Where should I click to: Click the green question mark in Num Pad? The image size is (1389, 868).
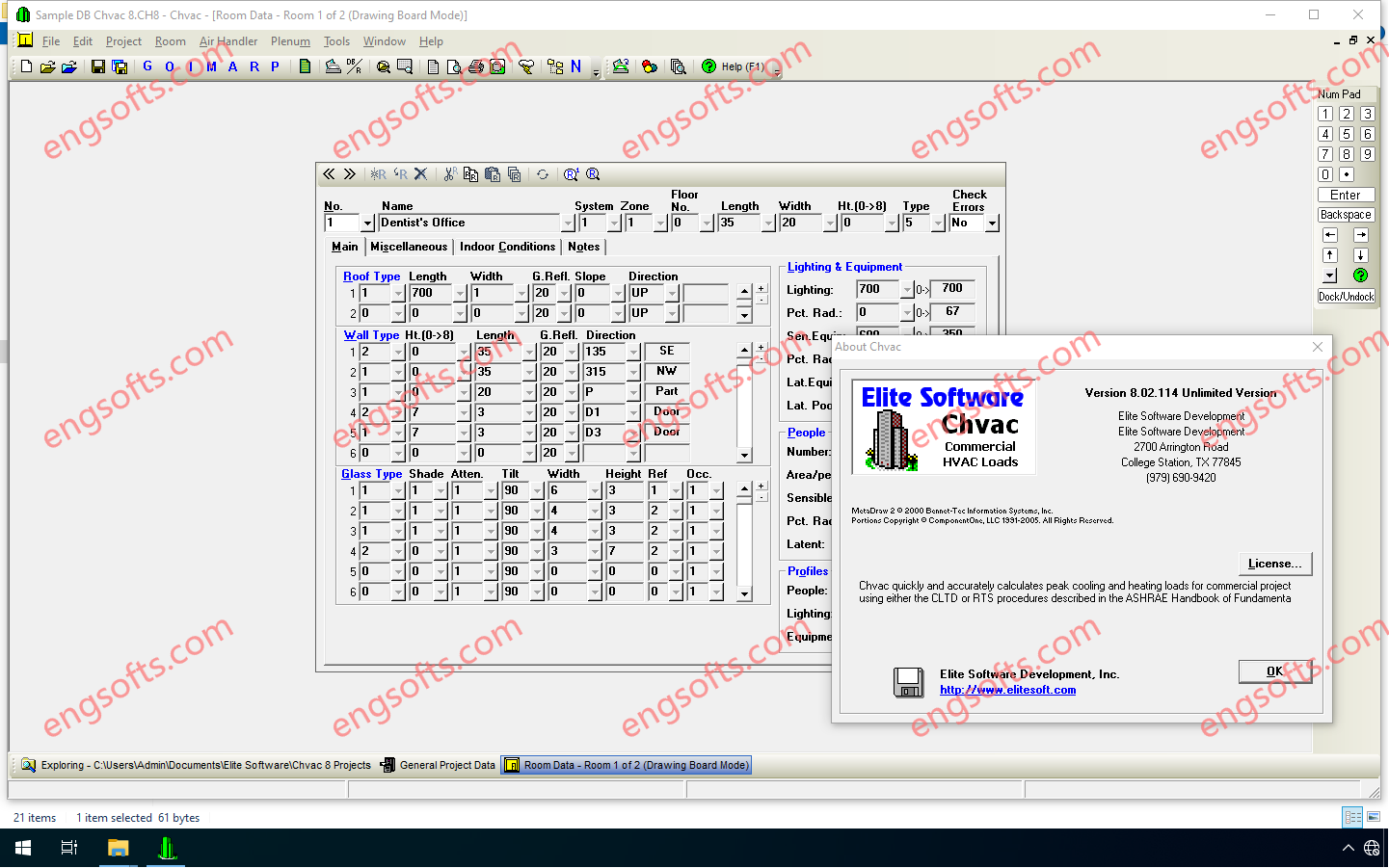(1360, 276)
